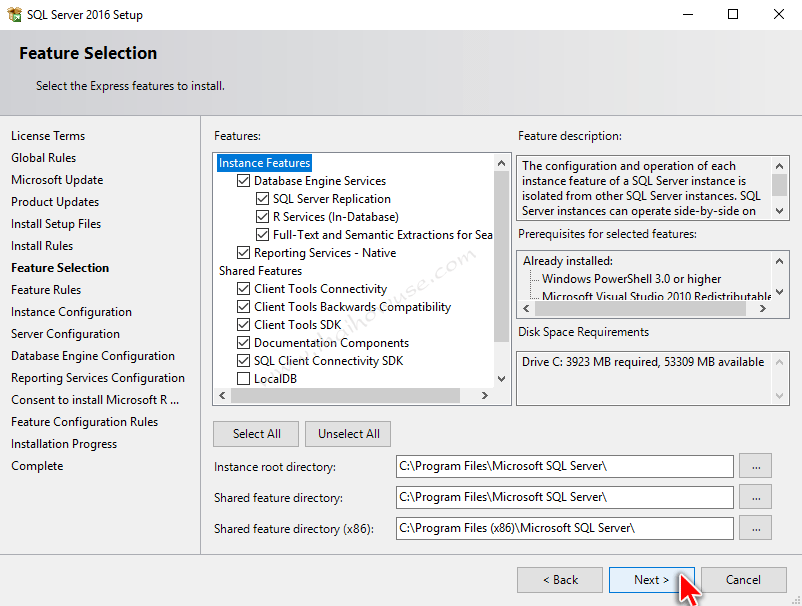Click right arrow of Features horizontal scrollbar
802x606 pixels.
pyautogui.click(x=484, y=395)
